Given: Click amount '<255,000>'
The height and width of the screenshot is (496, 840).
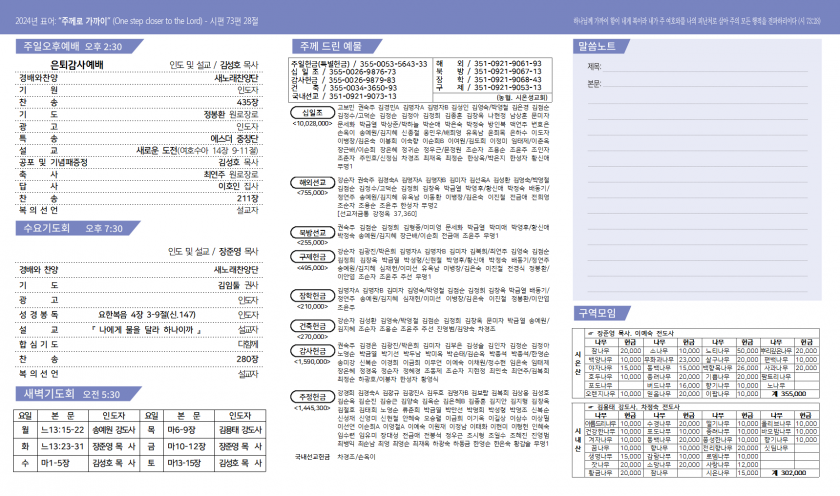Looking at the screenshot, I should pos(312,243).
